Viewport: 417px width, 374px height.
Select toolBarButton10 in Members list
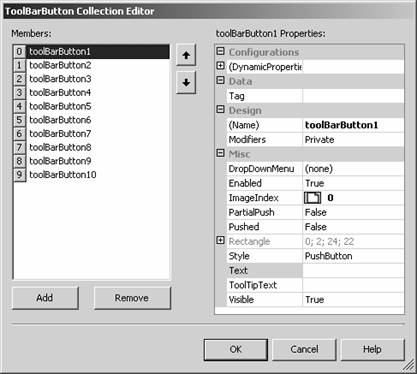pyautogui.click(x=98, y=175)
